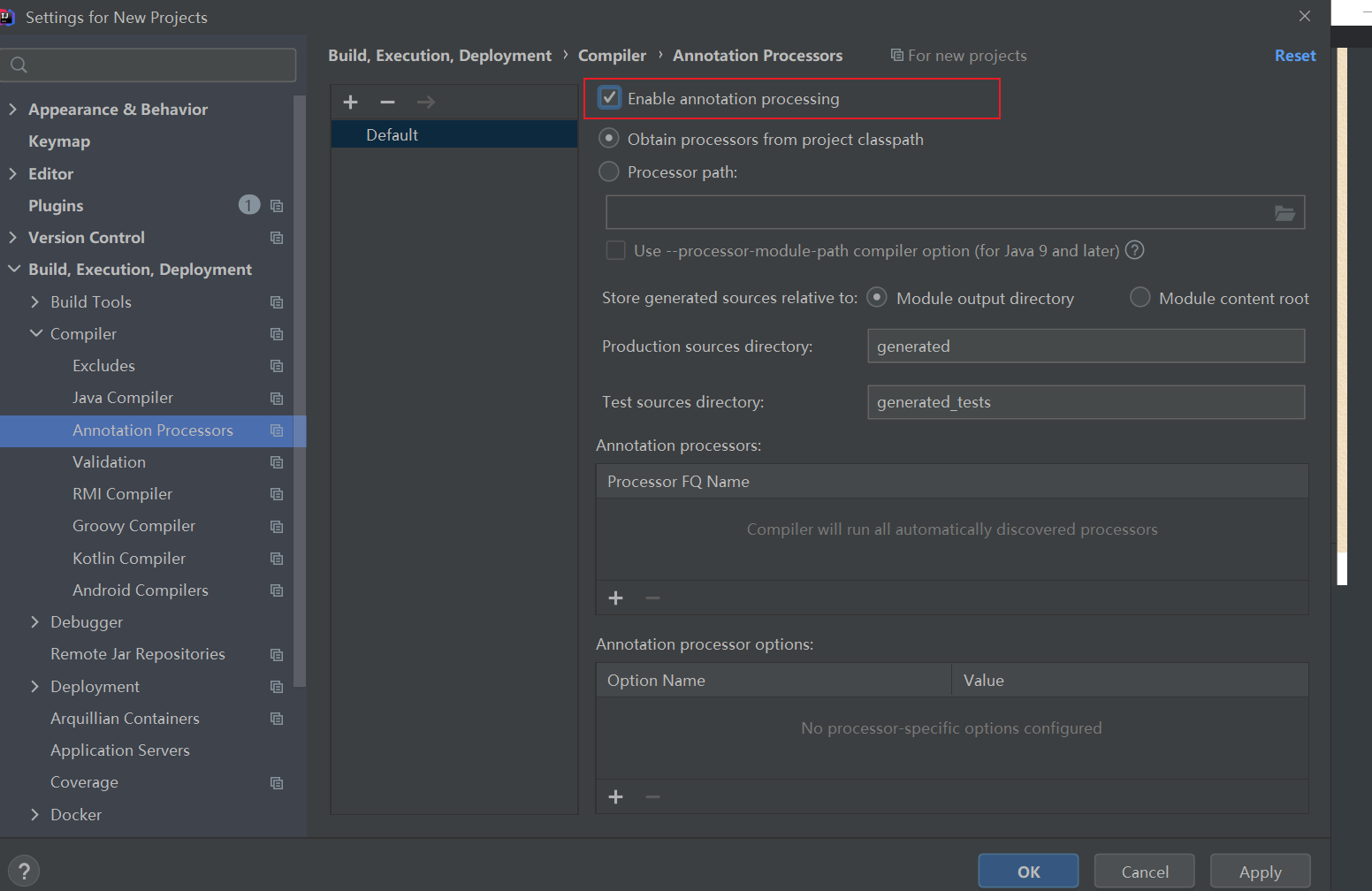Click Plugins update count badge
Screen dimensions: 1372x891
tap(249, 205)
